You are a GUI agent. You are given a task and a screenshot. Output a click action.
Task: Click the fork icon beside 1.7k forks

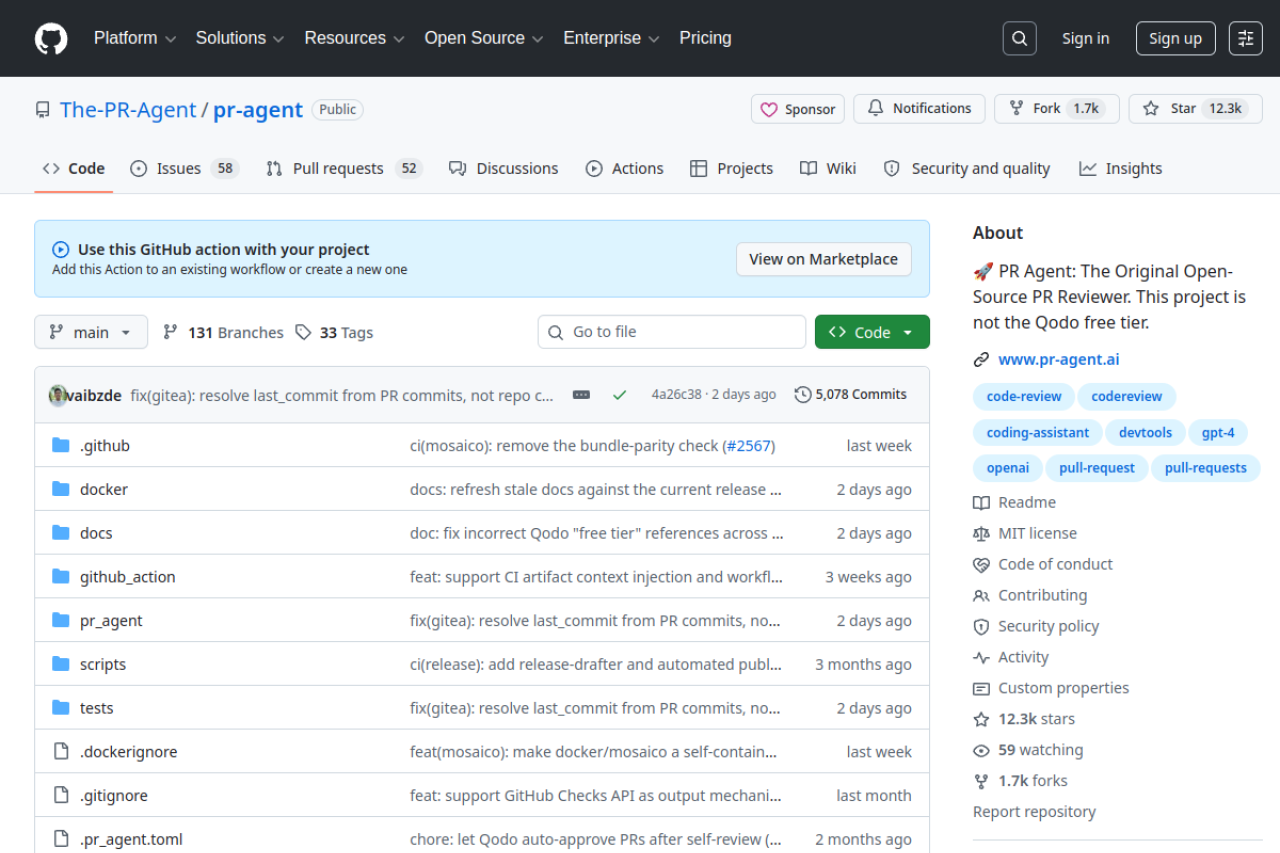pyautogui.click(x=981, y=782)
